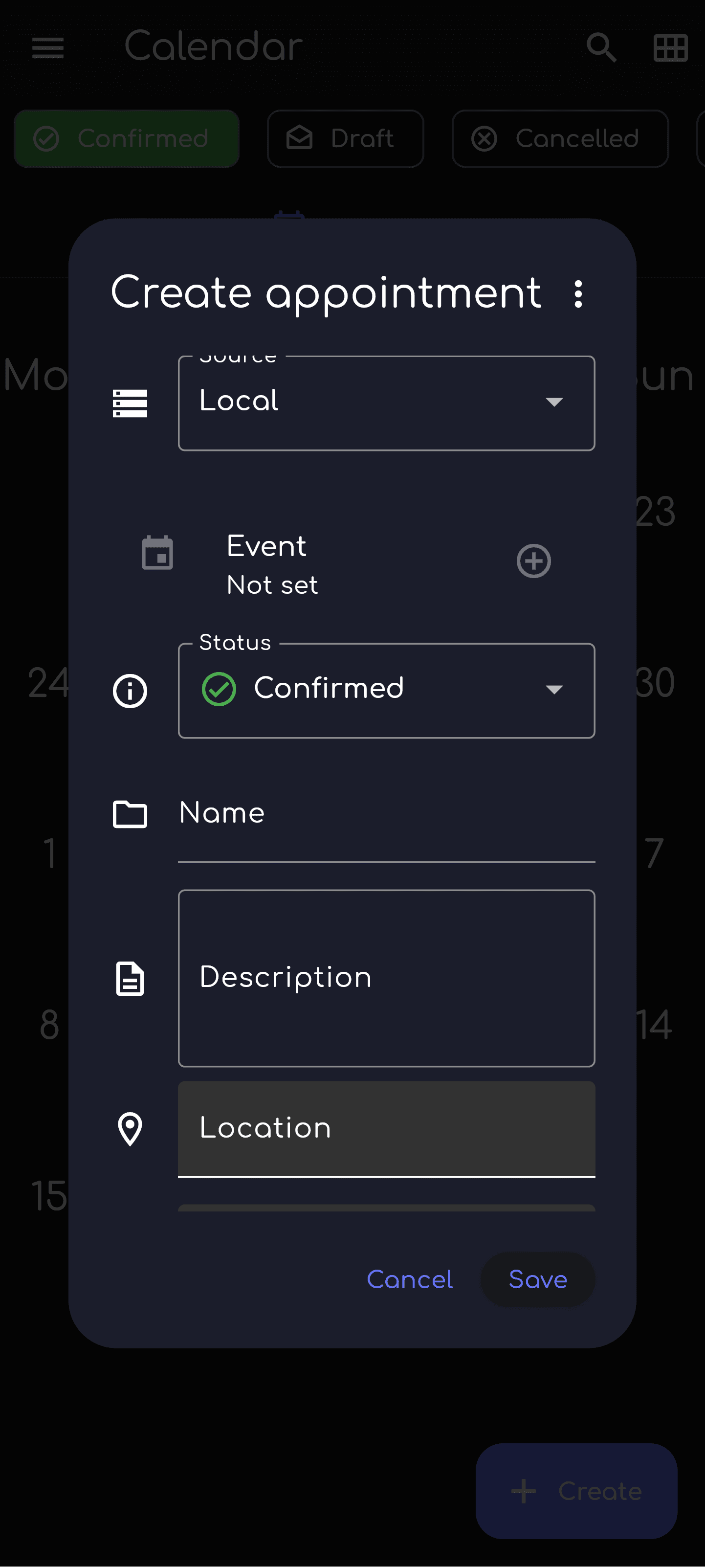This screenshot has width=705, height=1568.
Task: Focus the Name text field
Action: click(x=386, y=816)
